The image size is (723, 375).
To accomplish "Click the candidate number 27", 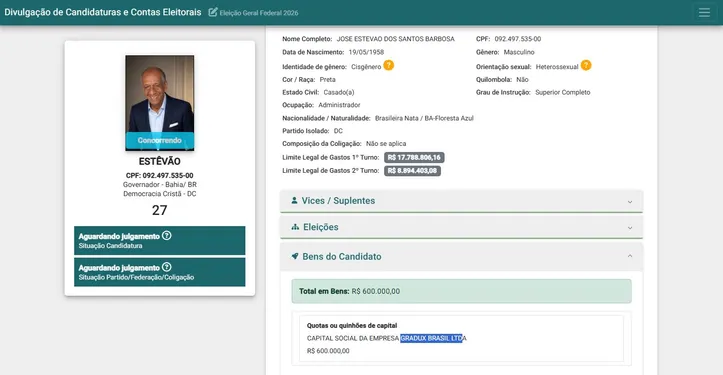I will click(160, 210).
